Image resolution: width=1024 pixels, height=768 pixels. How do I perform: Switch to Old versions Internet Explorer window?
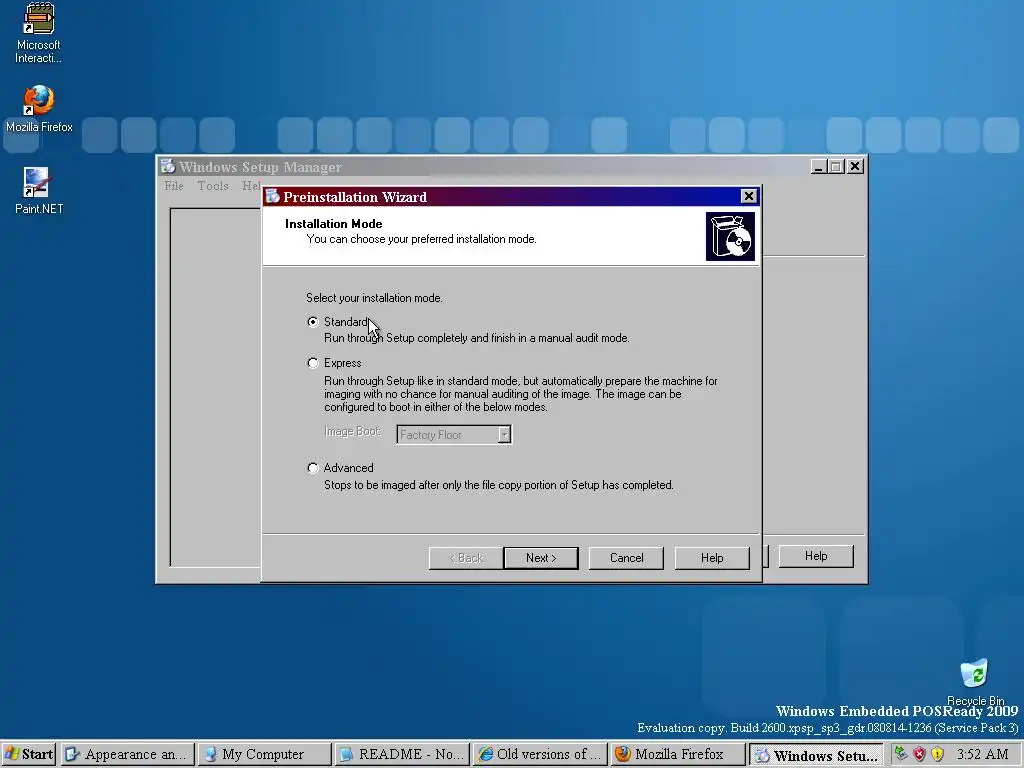pos(539,754)
